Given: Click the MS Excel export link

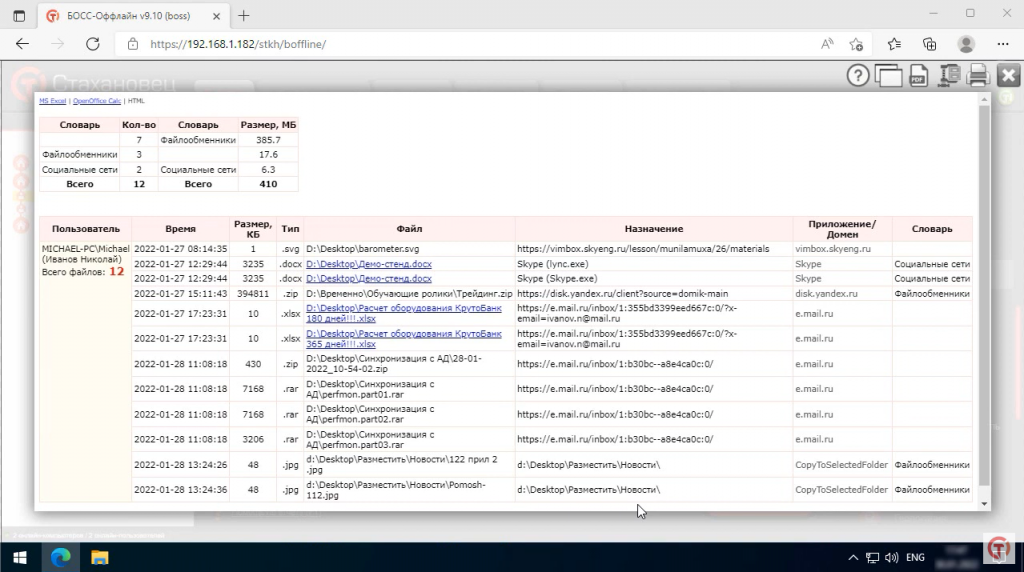Looking at the screenshot, I should 52,101.
